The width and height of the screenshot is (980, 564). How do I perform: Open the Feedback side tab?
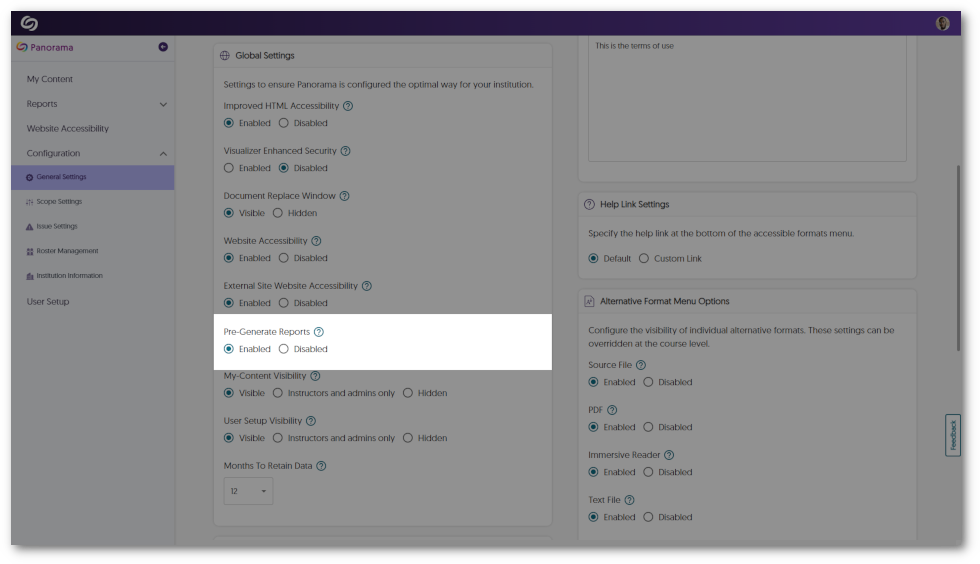click(x=952, y=435)
